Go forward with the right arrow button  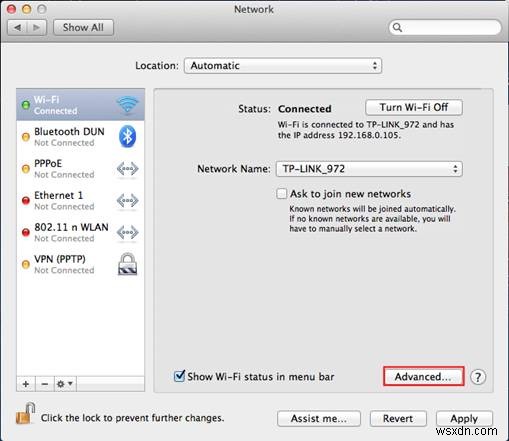[37, 27]
